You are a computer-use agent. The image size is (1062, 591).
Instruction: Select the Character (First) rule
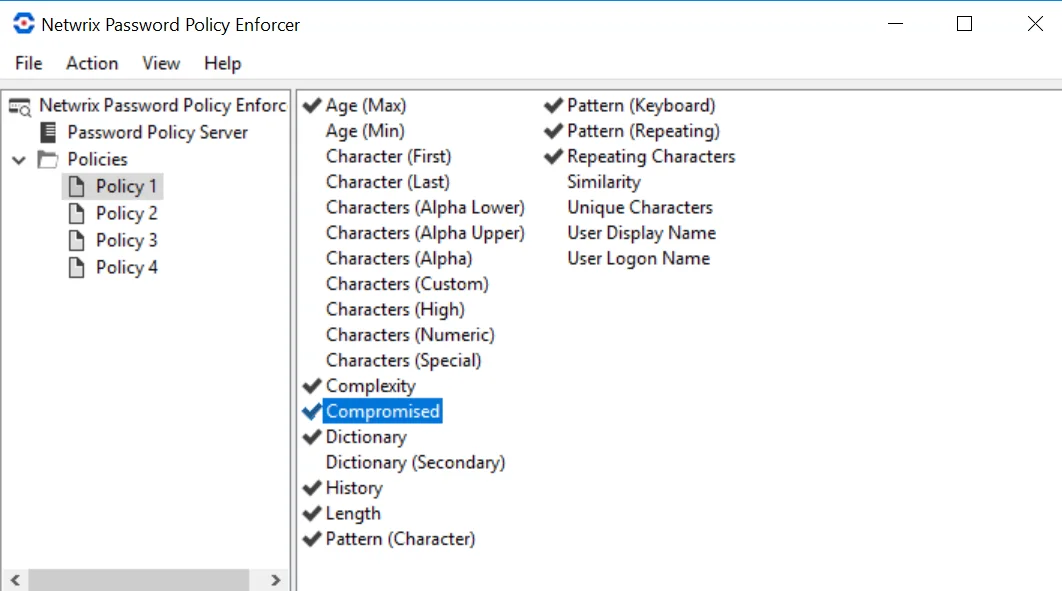pyautogui.click(x=389, y=156)
